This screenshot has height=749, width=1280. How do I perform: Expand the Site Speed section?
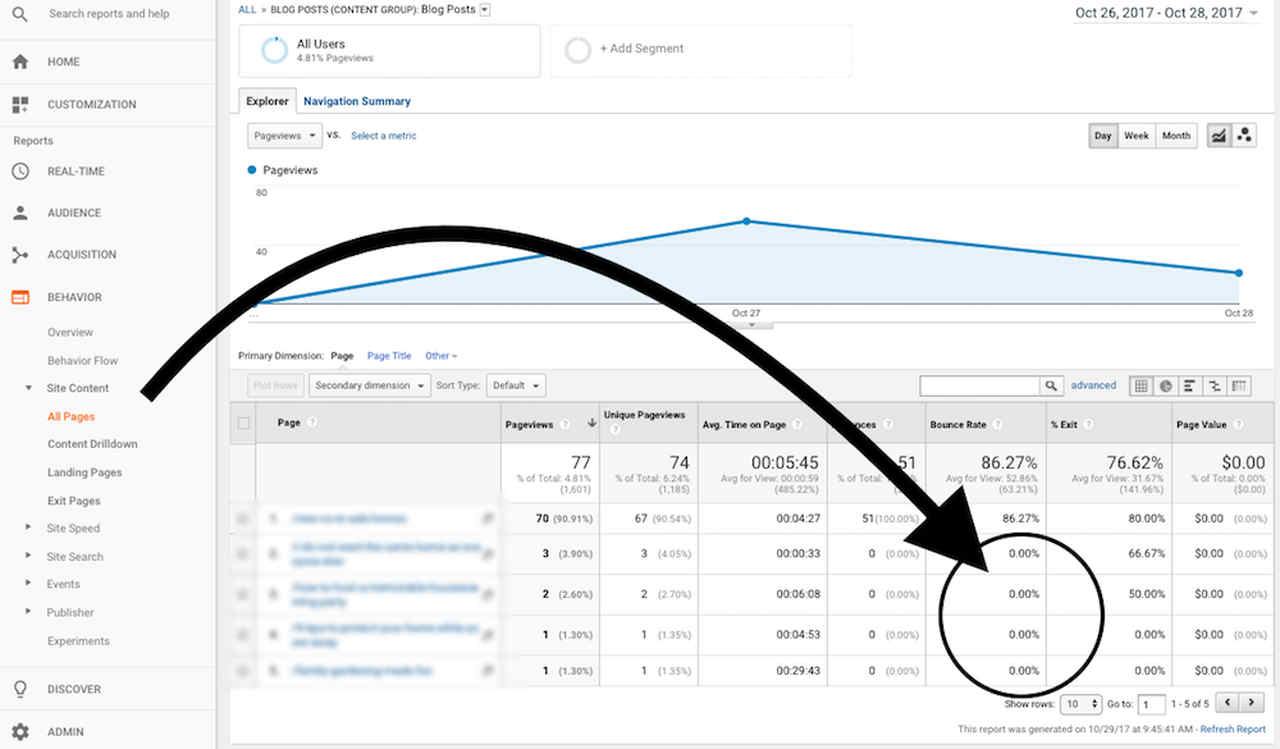pyautogui.click(x=28, y=528)
